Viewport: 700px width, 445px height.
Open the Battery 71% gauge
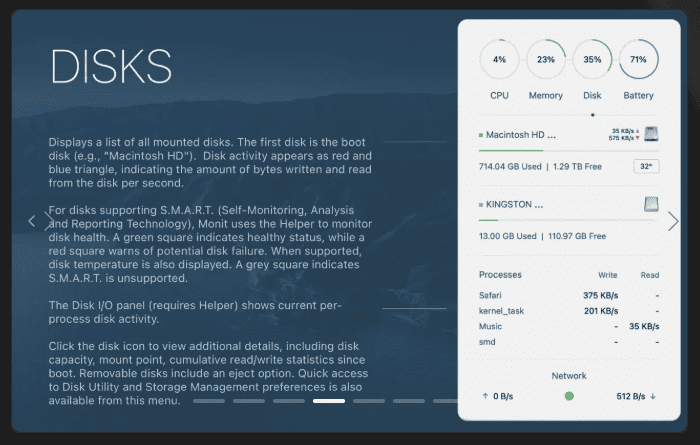[638, 59]
